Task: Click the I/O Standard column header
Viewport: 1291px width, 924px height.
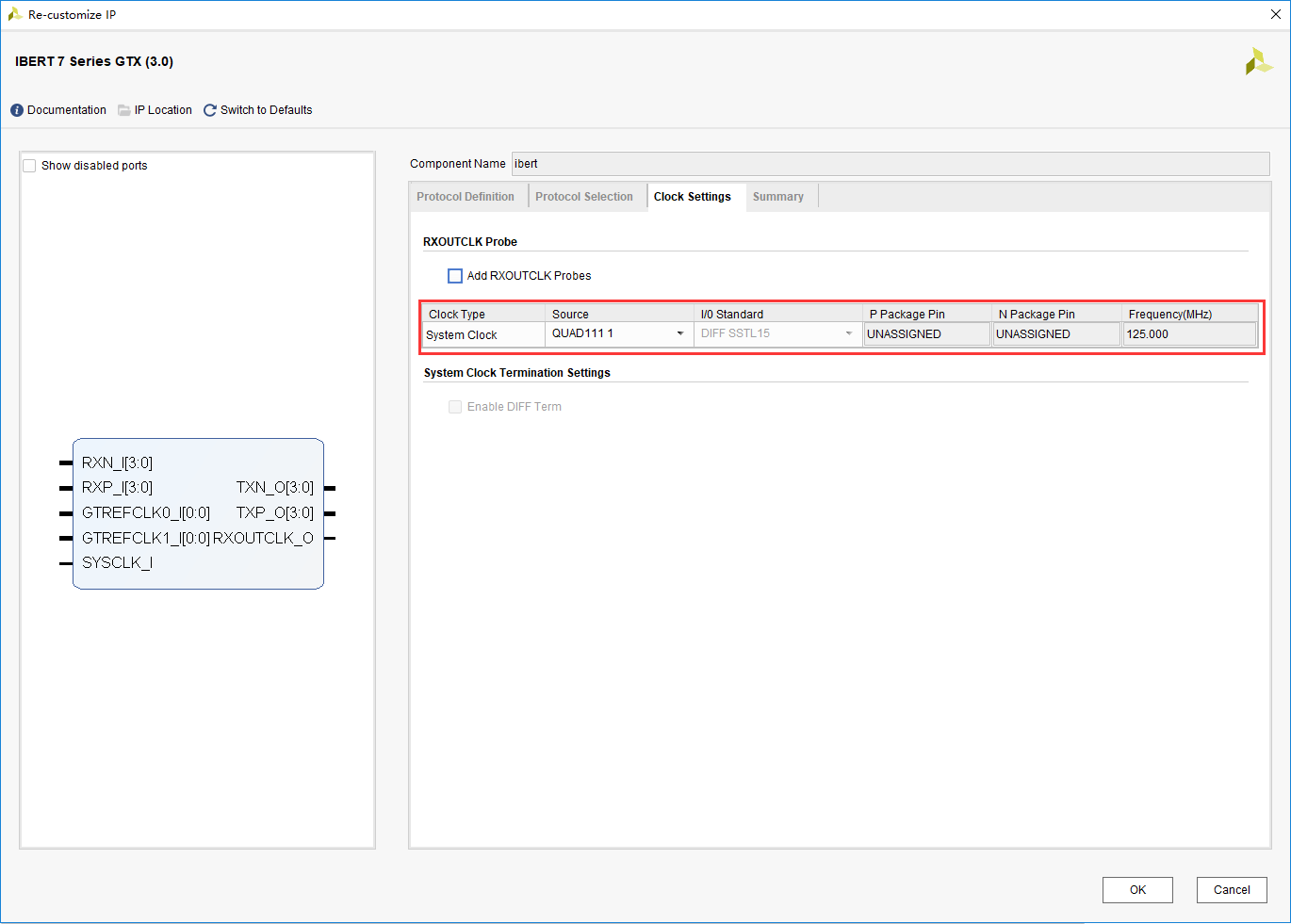Action: [777, 314]
